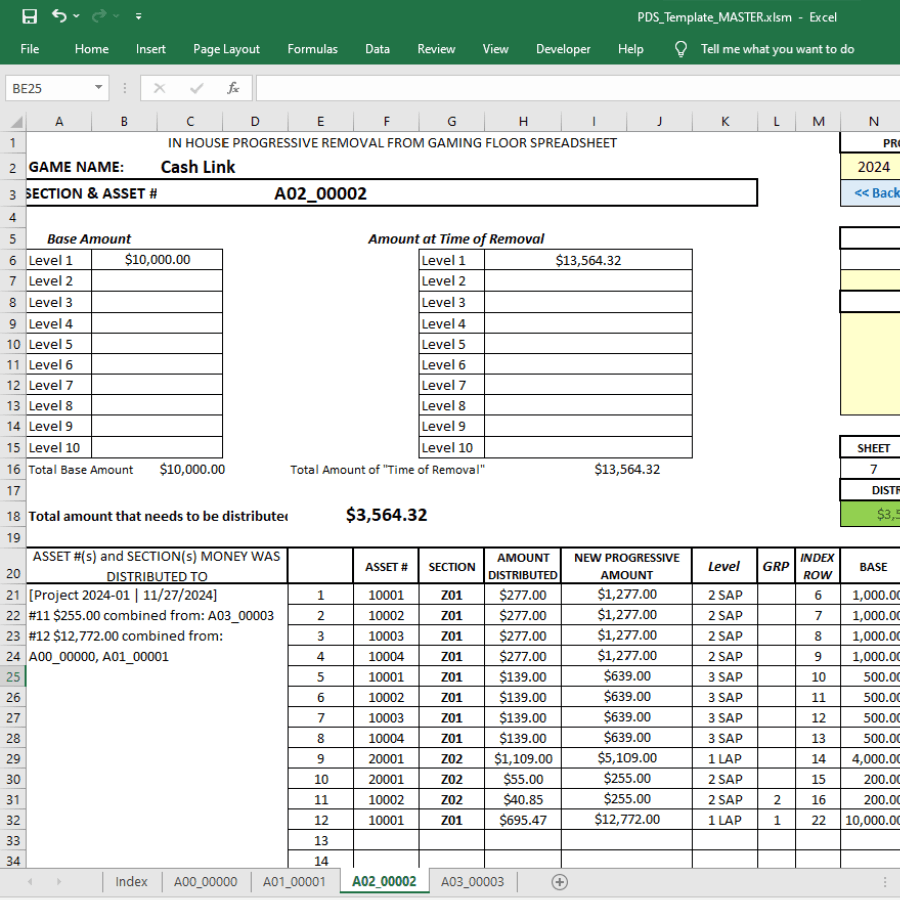Add a new sheet with the plus icon
Screen dimensions: 900x900
pyautogui.click(x=560, y=882)
